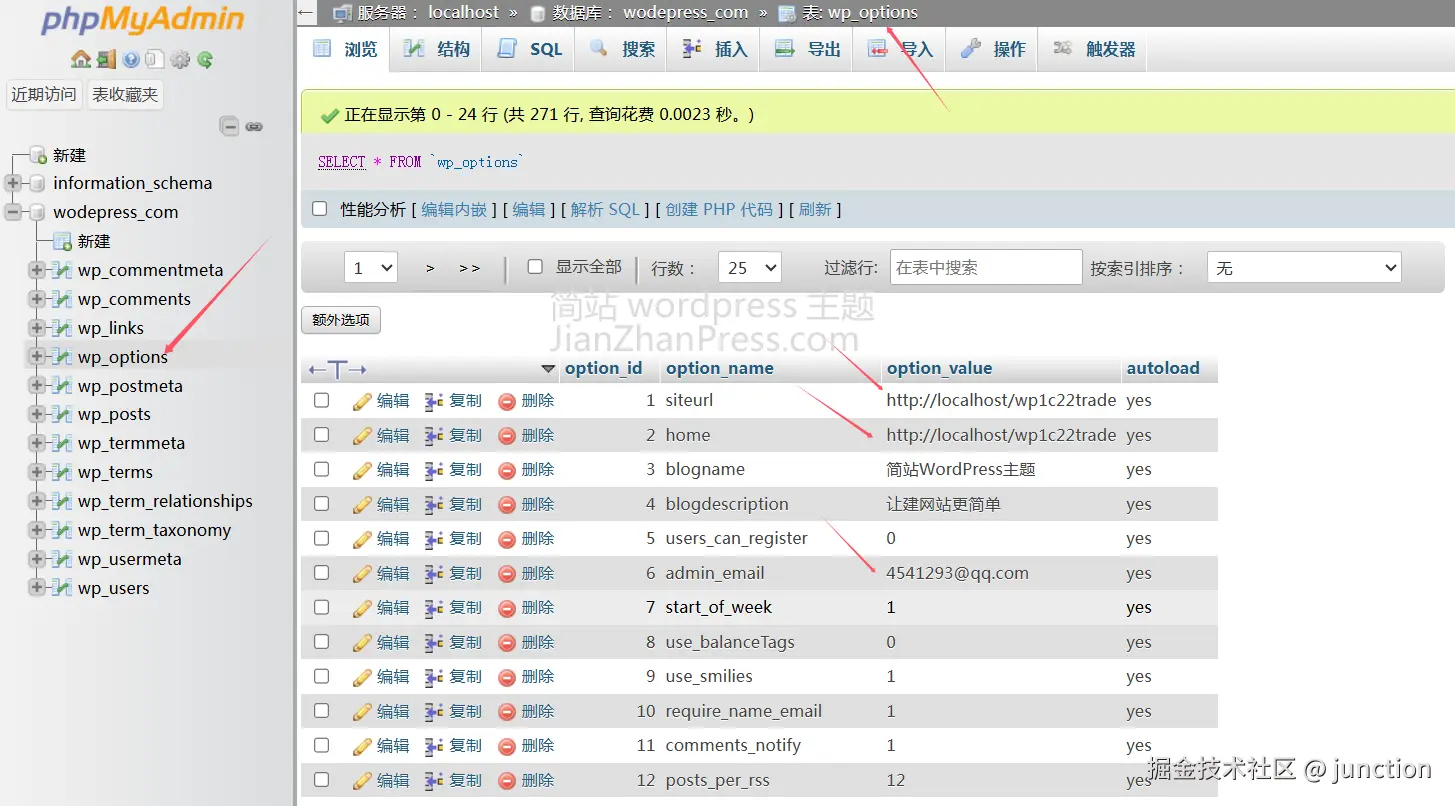Click the log out door icon

106,60
